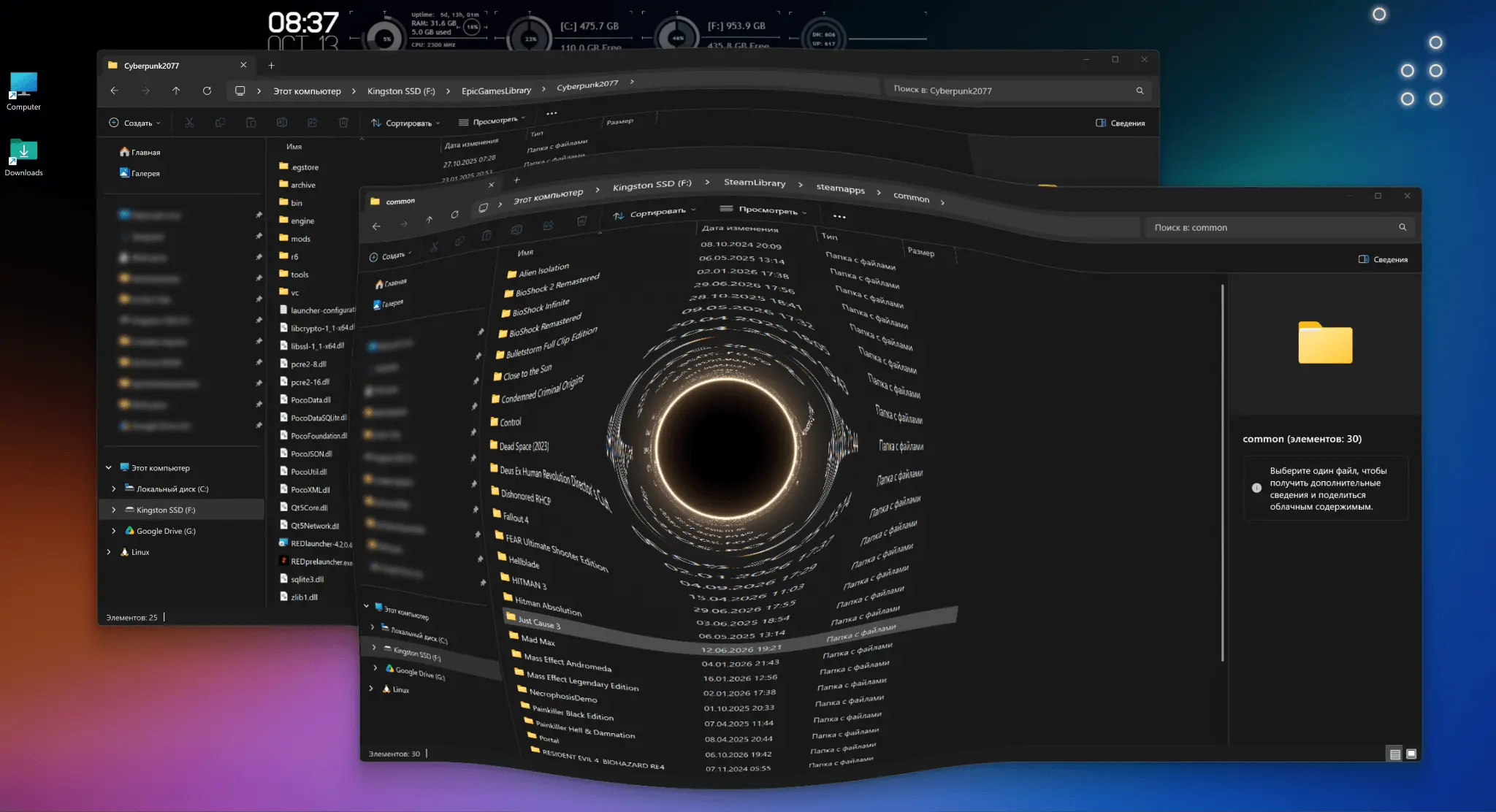
Task: Select Kingston SSD (F:) in Cyberpunk2077 sidebar
Action: point(181,510)
